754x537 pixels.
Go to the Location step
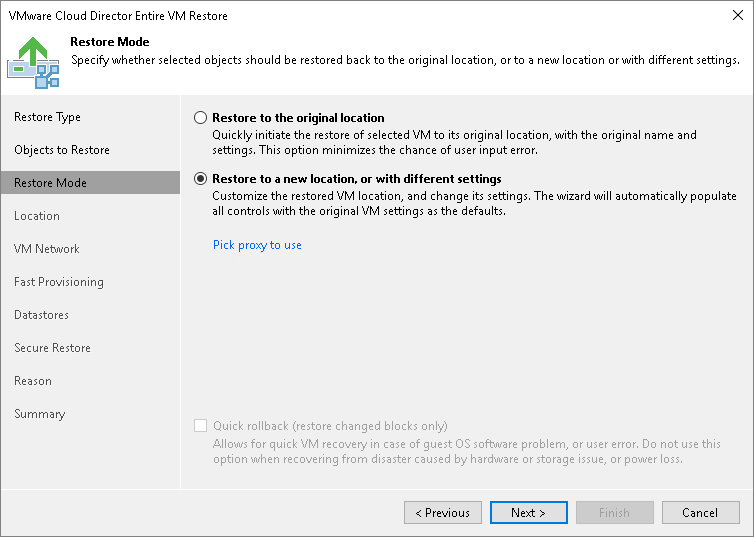coord(37,216)
